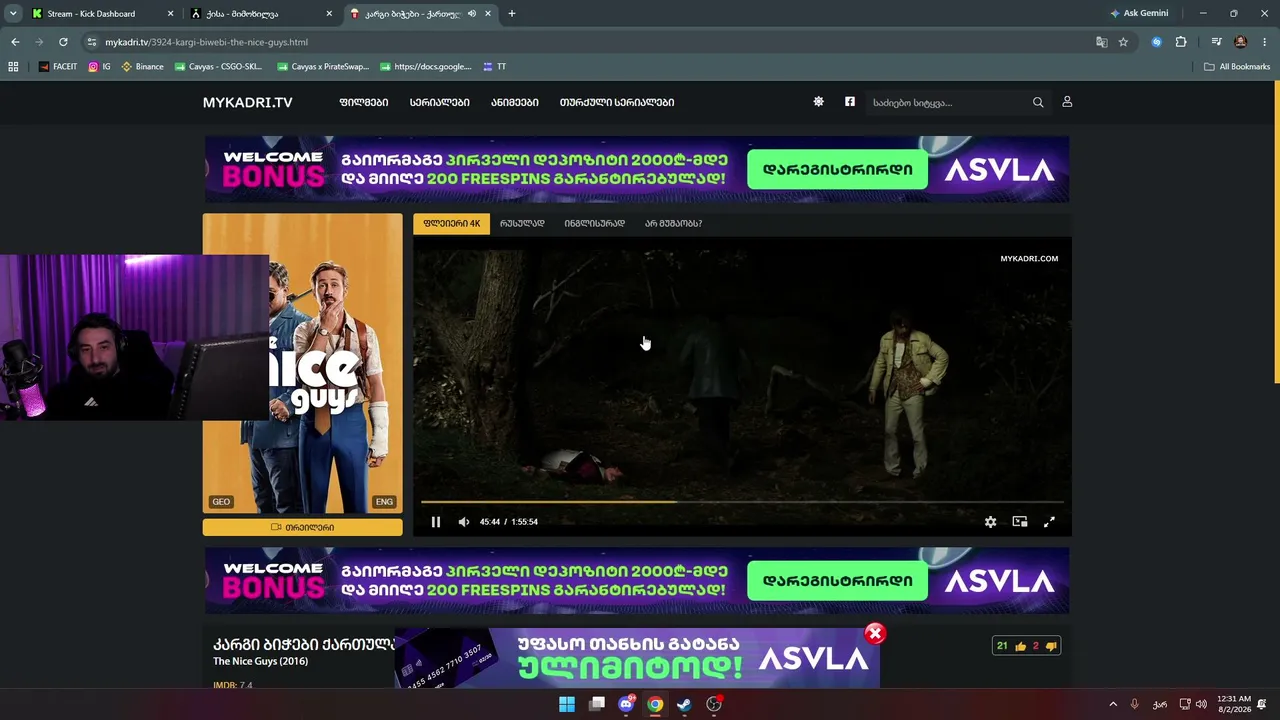Click the site search magnifier icon

(1038, 102)
